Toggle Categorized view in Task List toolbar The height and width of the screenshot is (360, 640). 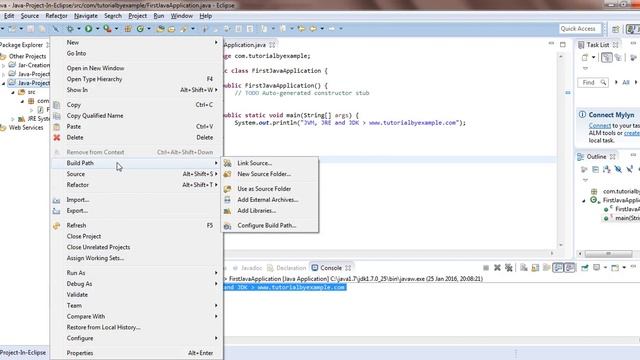point(607,58)
